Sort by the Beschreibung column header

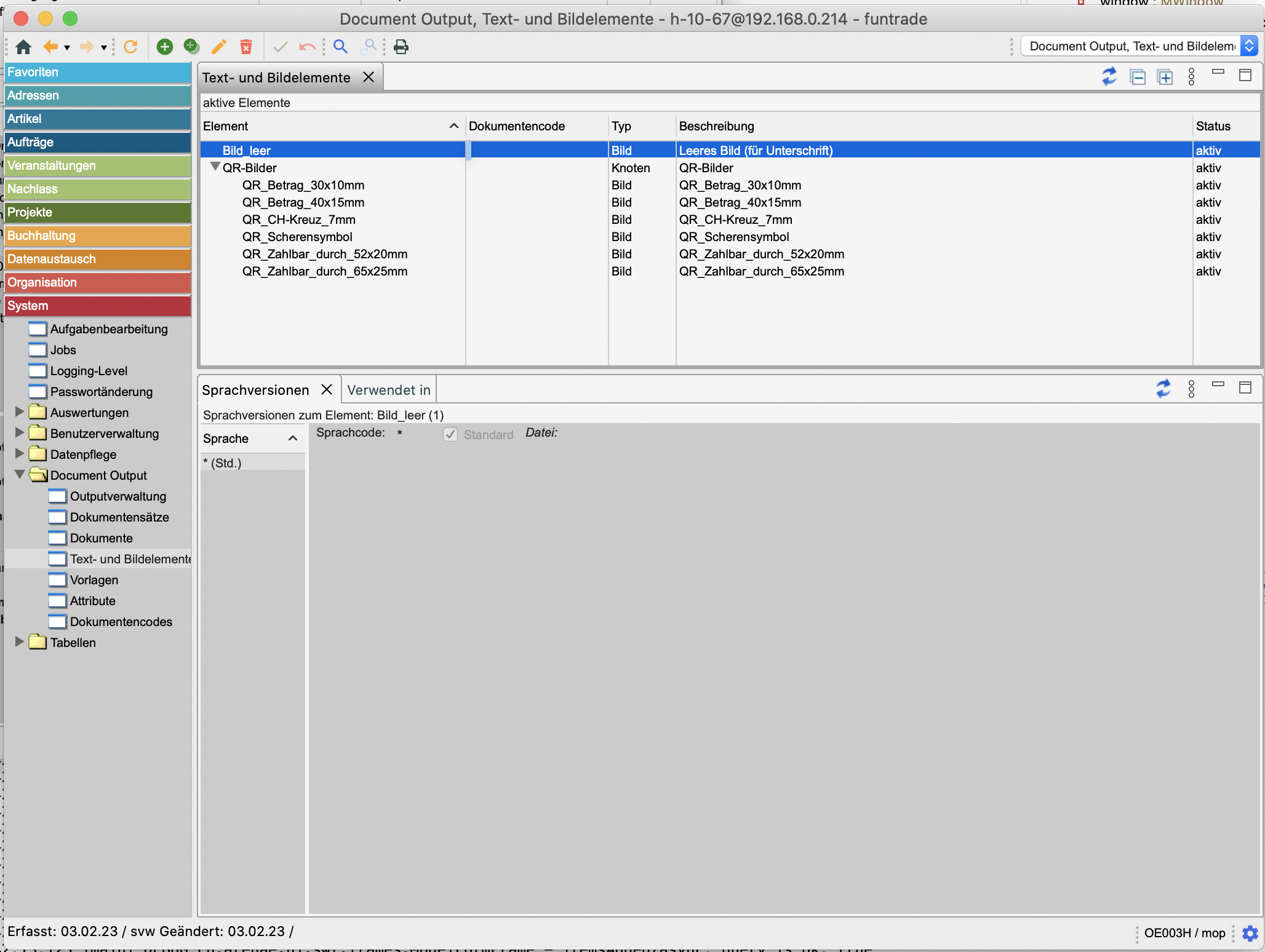(717, 126)
